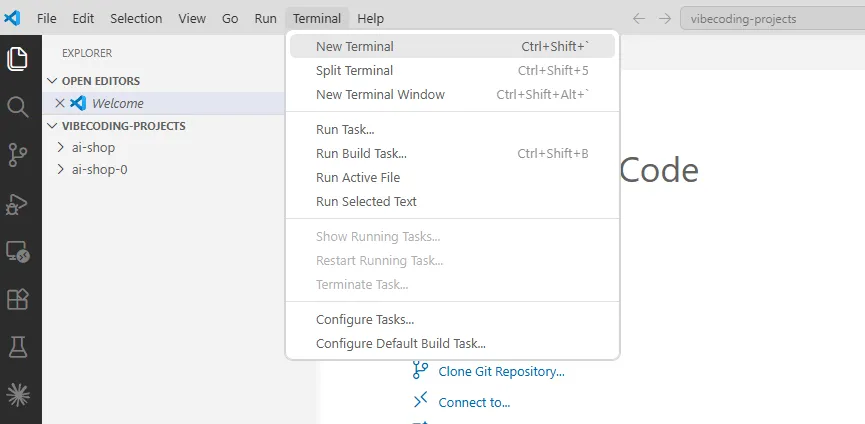Select Split Terminal menu entry
This screenshot has height=424, width=865.
tap(452, 71)
